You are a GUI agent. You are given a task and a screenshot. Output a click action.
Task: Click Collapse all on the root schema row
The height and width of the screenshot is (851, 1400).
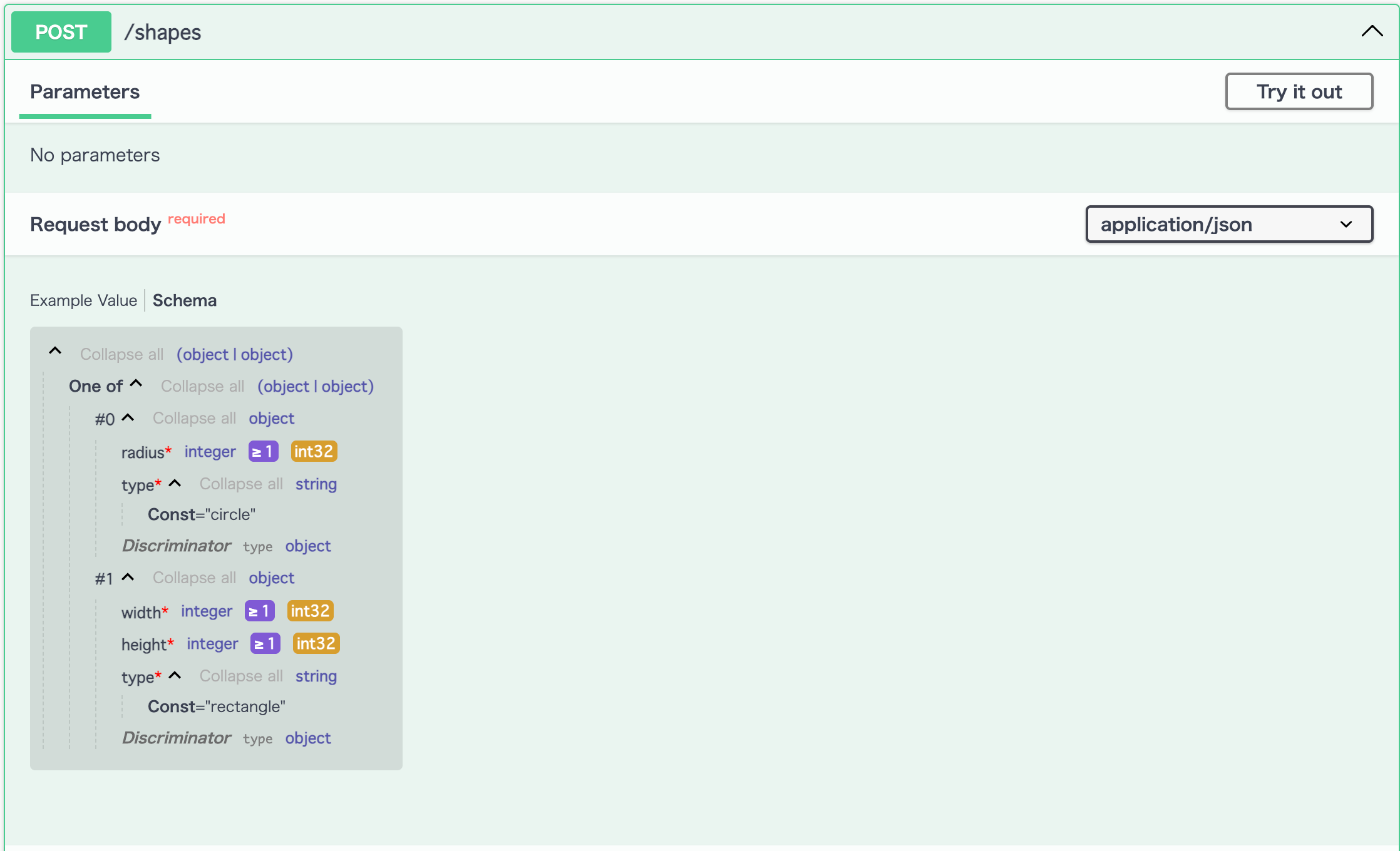pyautogui.click(x=122, y=354)
